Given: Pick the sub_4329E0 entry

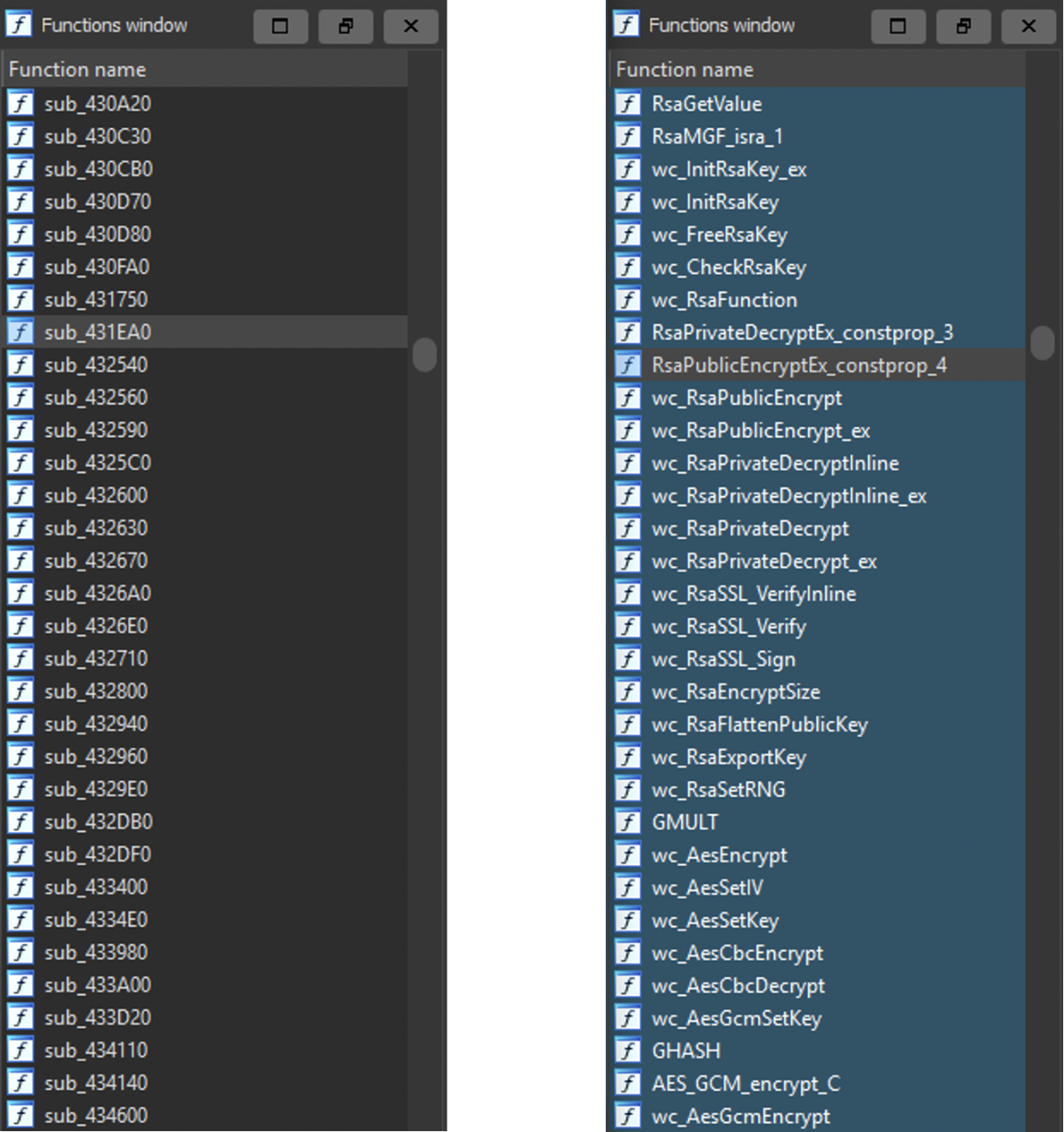Looking at the screenshot, I should tap(96, 789).
